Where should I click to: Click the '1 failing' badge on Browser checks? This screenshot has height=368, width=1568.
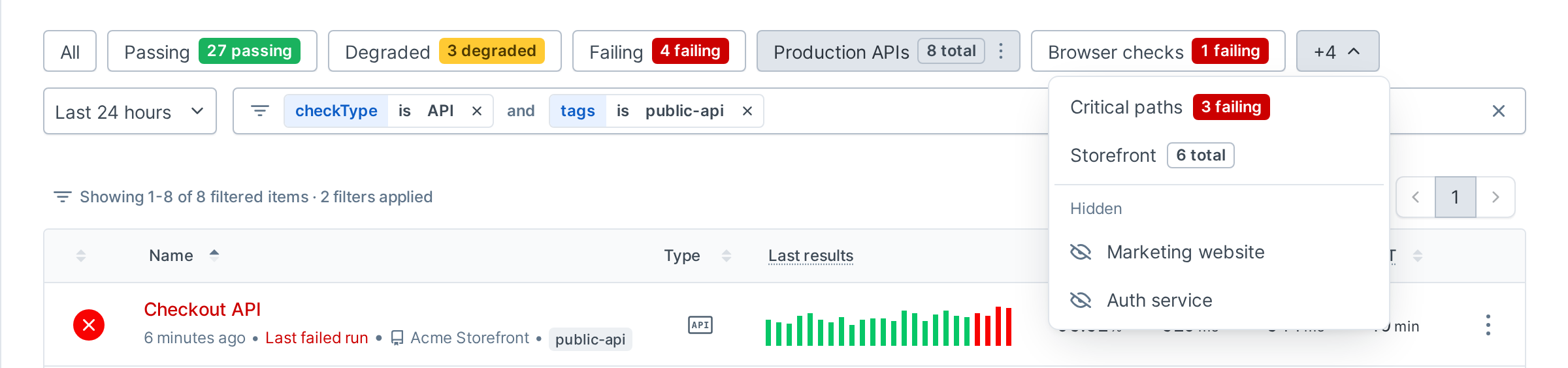(1230, 51)
